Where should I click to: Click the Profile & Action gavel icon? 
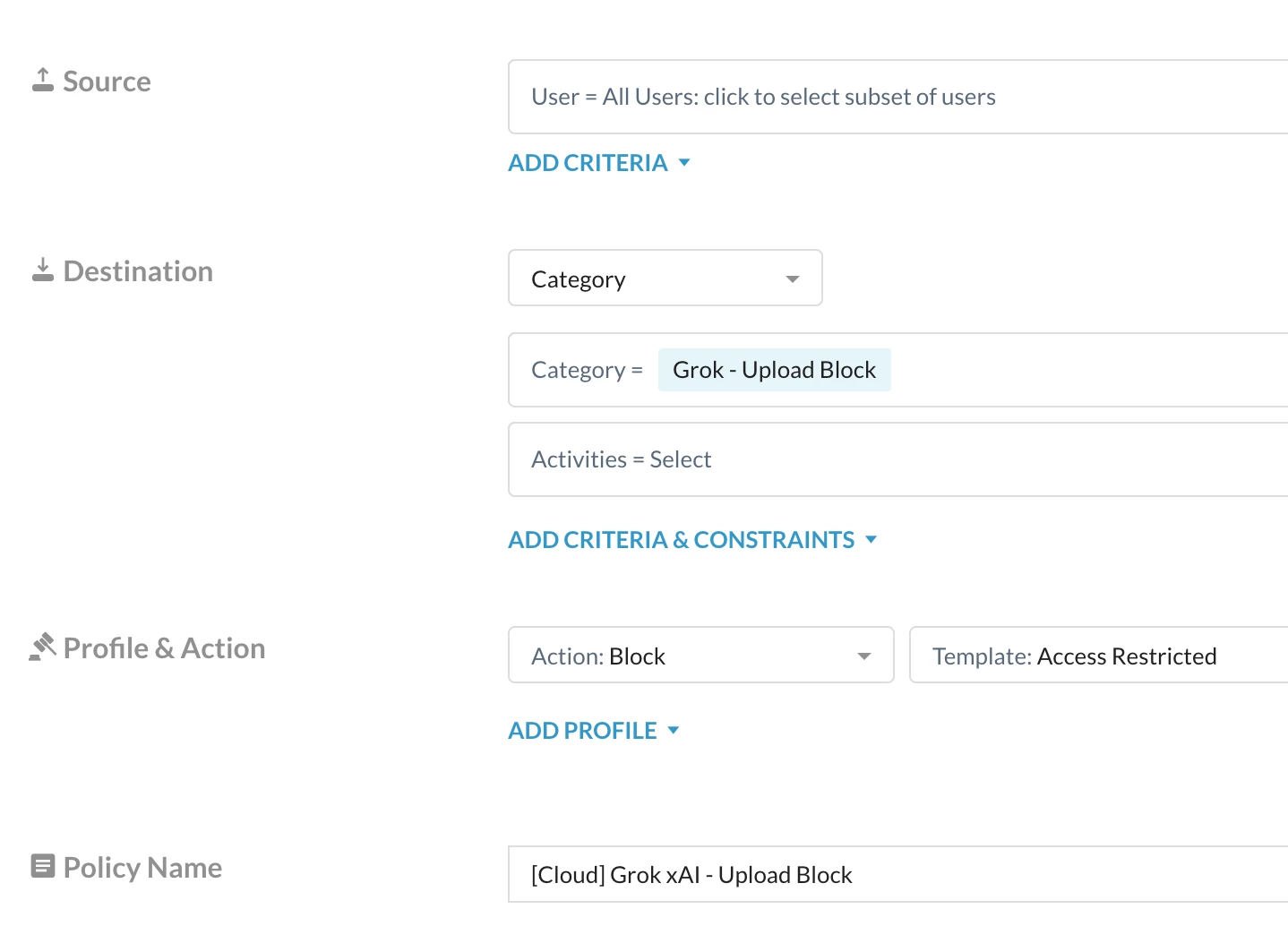point(42,647)
